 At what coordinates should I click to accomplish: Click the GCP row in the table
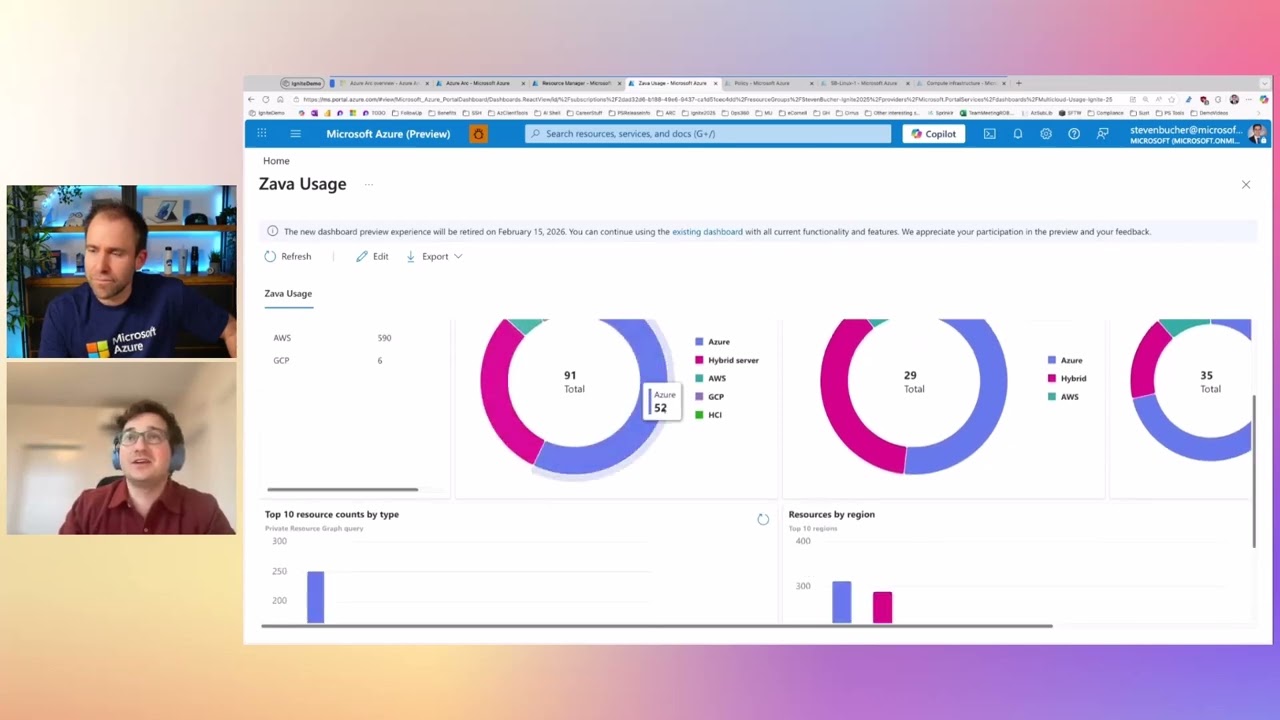354,360
